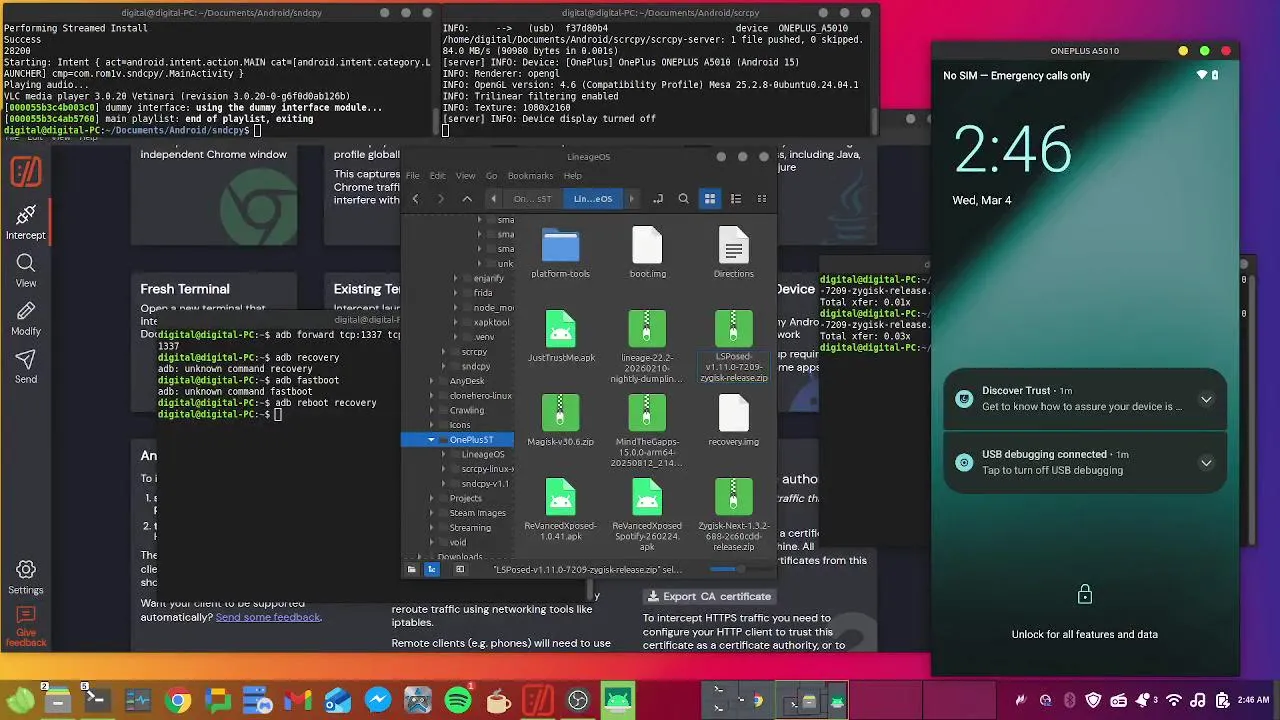Select Zygisk-Next release zip file

coord(733,515)
